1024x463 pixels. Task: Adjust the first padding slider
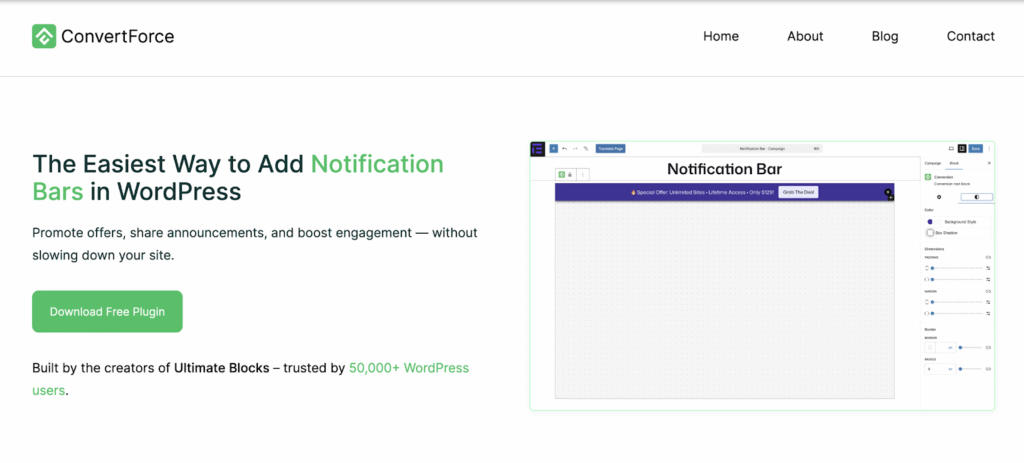click(x=957, y=268)
